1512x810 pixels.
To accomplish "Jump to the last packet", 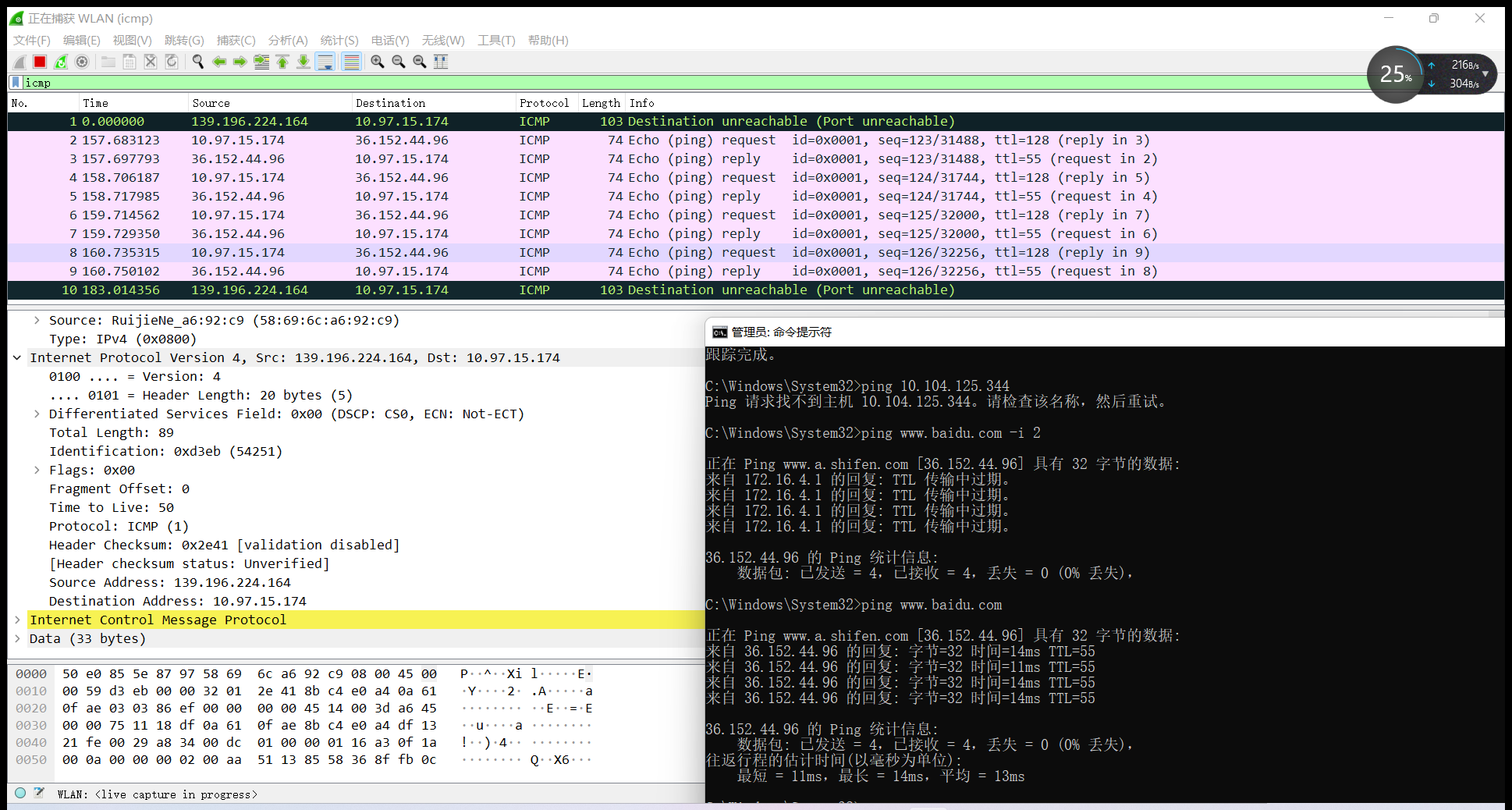I will coord(303,62).
